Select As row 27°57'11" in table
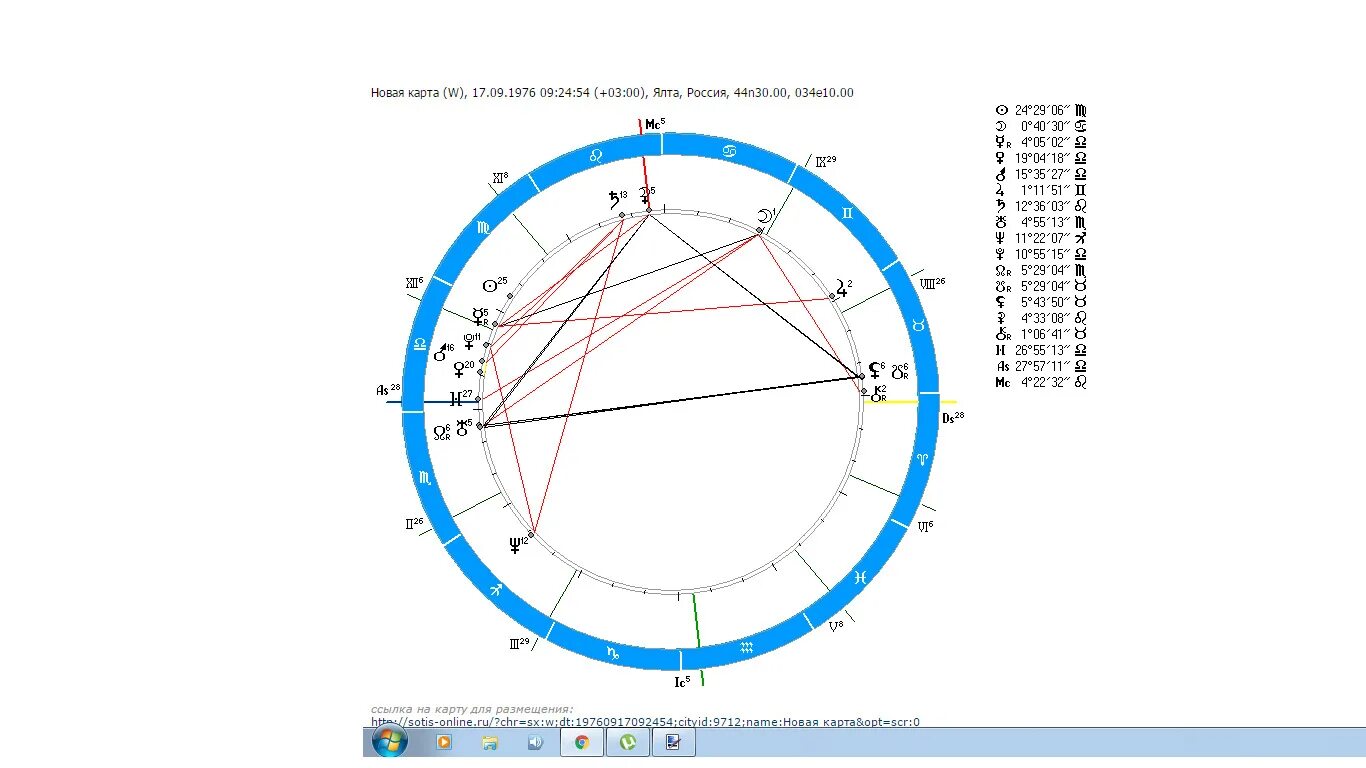The width and height of the screenshot is (1366, 768). (x=1041, y=366)
